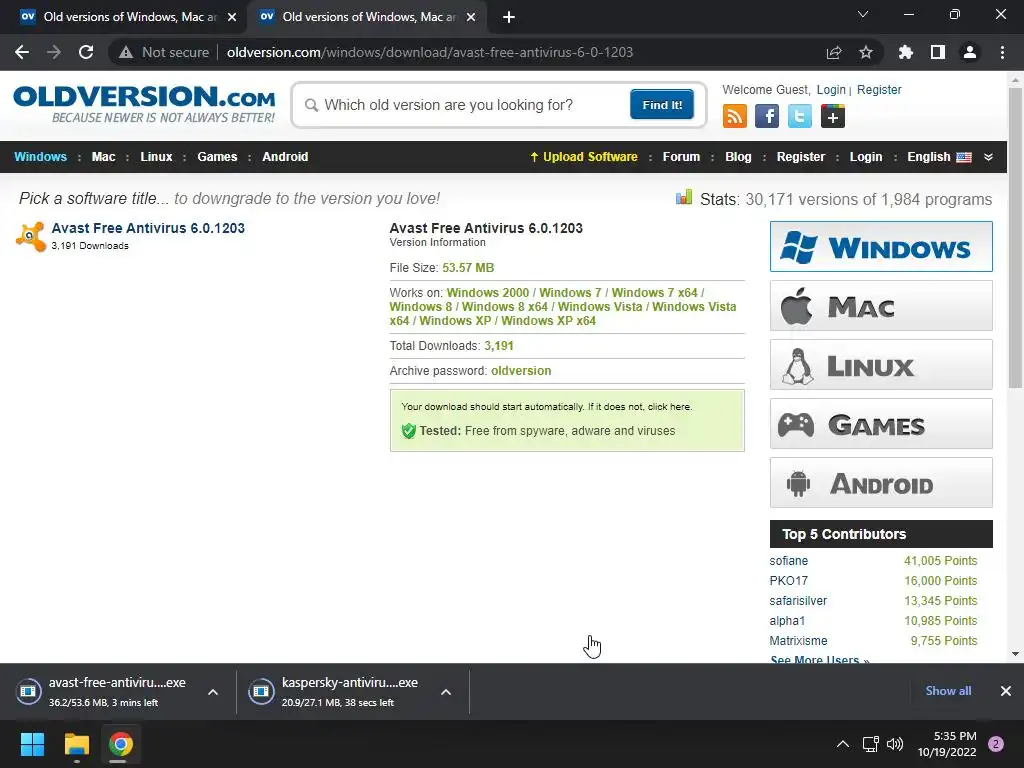Bookmark this page with star icon

coord(866,52)
